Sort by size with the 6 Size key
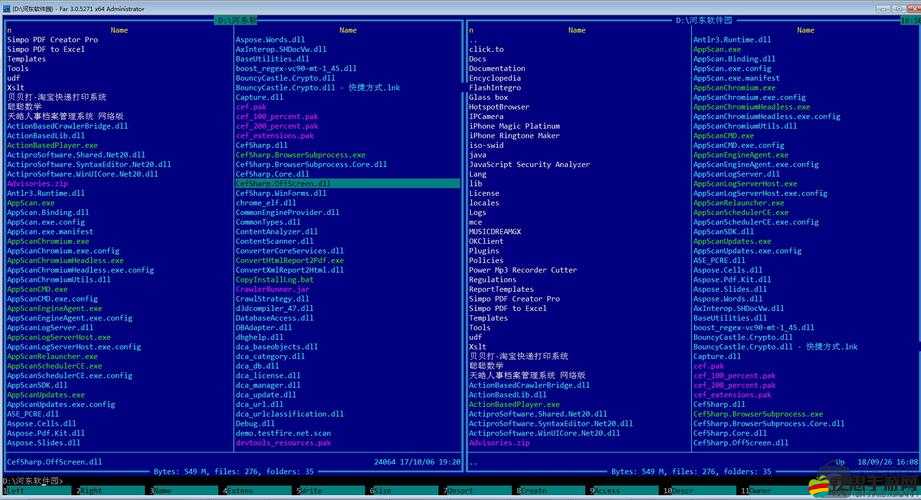The width and height of the screenshot is (921, 500). [x=405, y=491]
